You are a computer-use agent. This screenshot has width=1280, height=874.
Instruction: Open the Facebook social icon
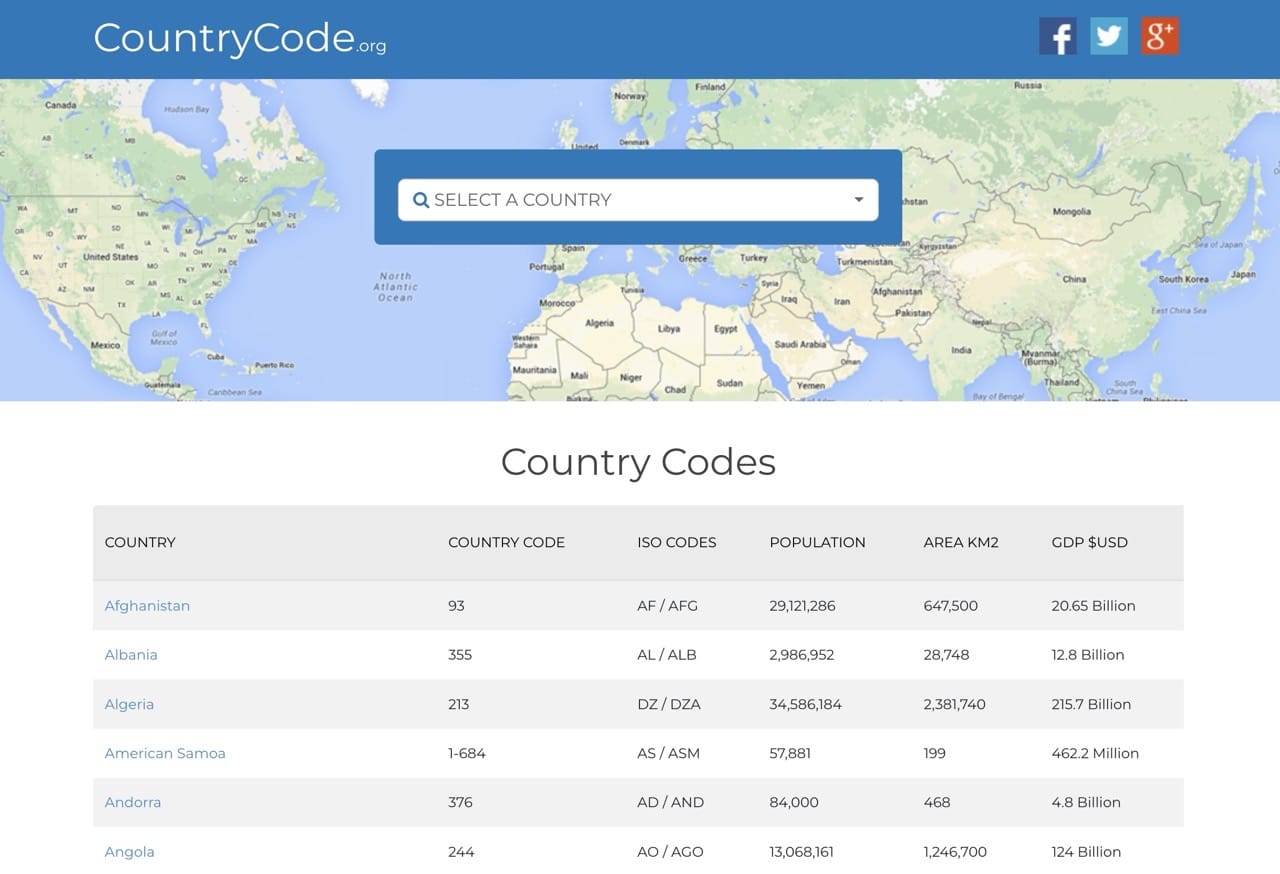[x=1058, y=37]
